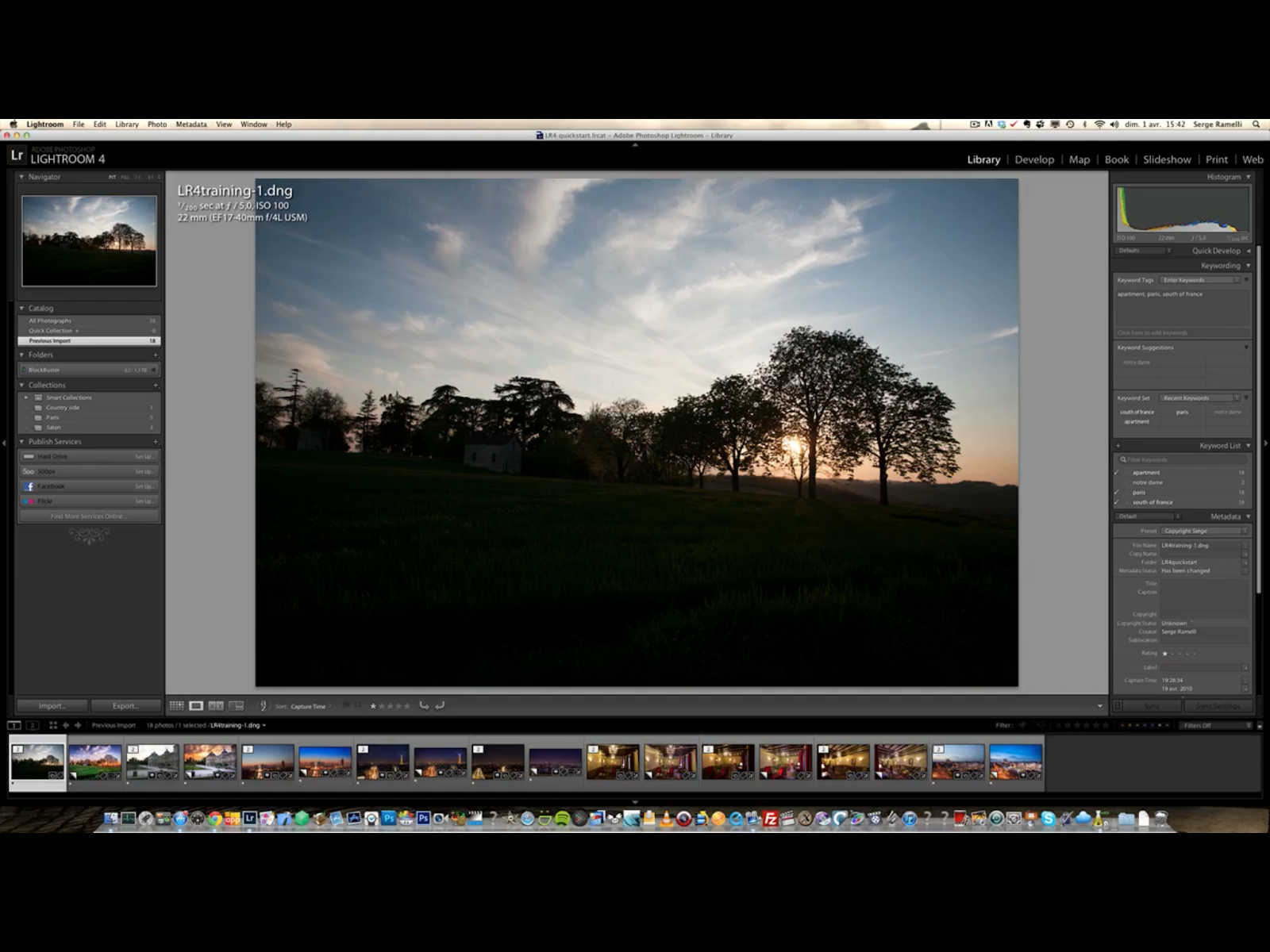Click Wi-Fi icon in macOS menu bar
This screenshot has height=952, width=1270.
1099,125
